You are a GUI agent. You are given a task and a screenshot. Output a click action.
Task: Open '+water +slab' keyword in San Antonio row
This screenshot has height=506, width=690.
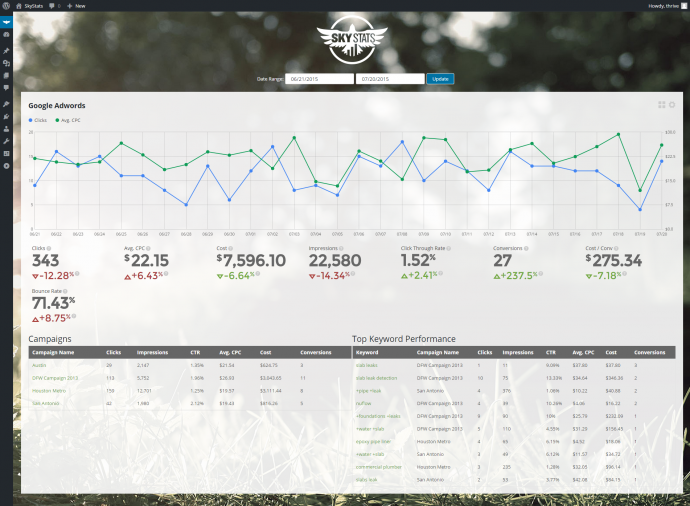pyautogui.click(x=370, y=454)
